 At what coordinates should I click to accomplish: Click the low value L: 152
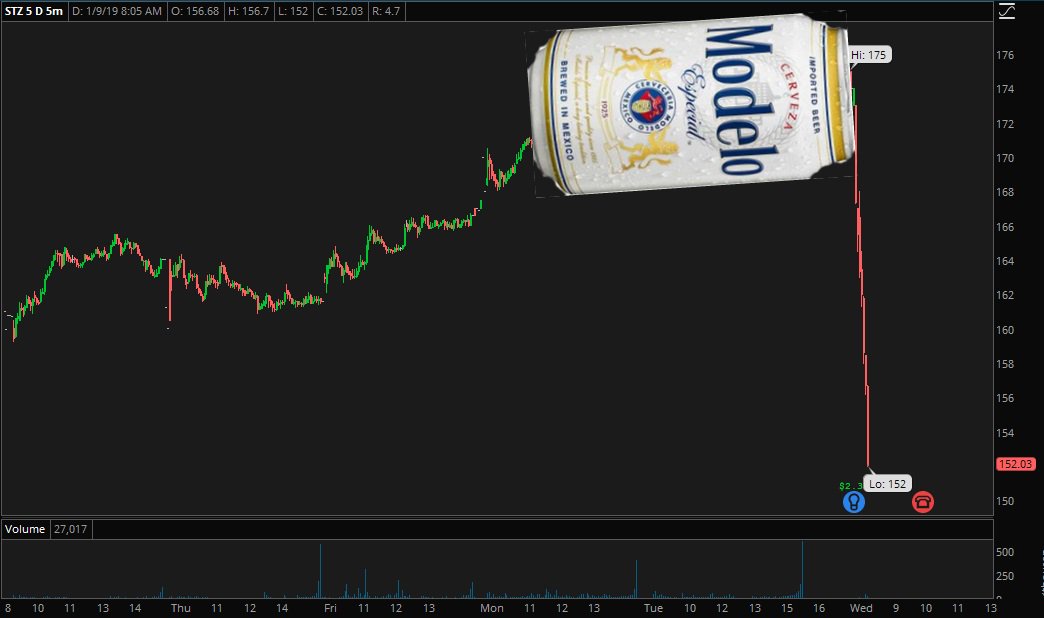(x=293, y=11)
